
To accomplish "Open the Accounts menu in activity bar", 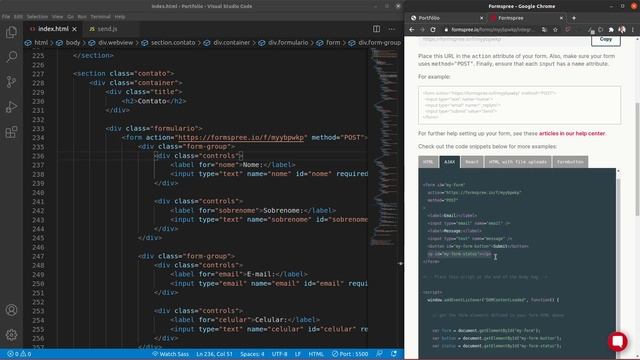I will 11,310.
